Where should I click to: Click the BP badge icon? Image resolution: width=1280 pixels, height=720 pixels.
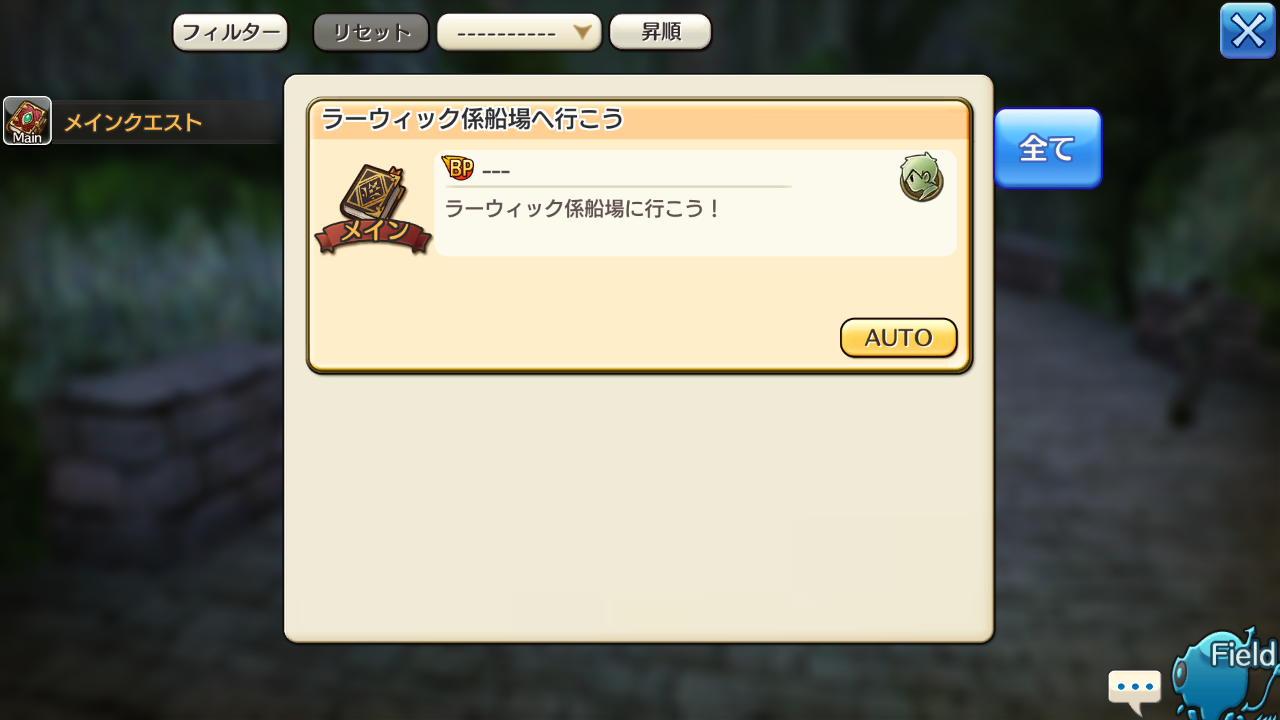[x=458, y=169]
